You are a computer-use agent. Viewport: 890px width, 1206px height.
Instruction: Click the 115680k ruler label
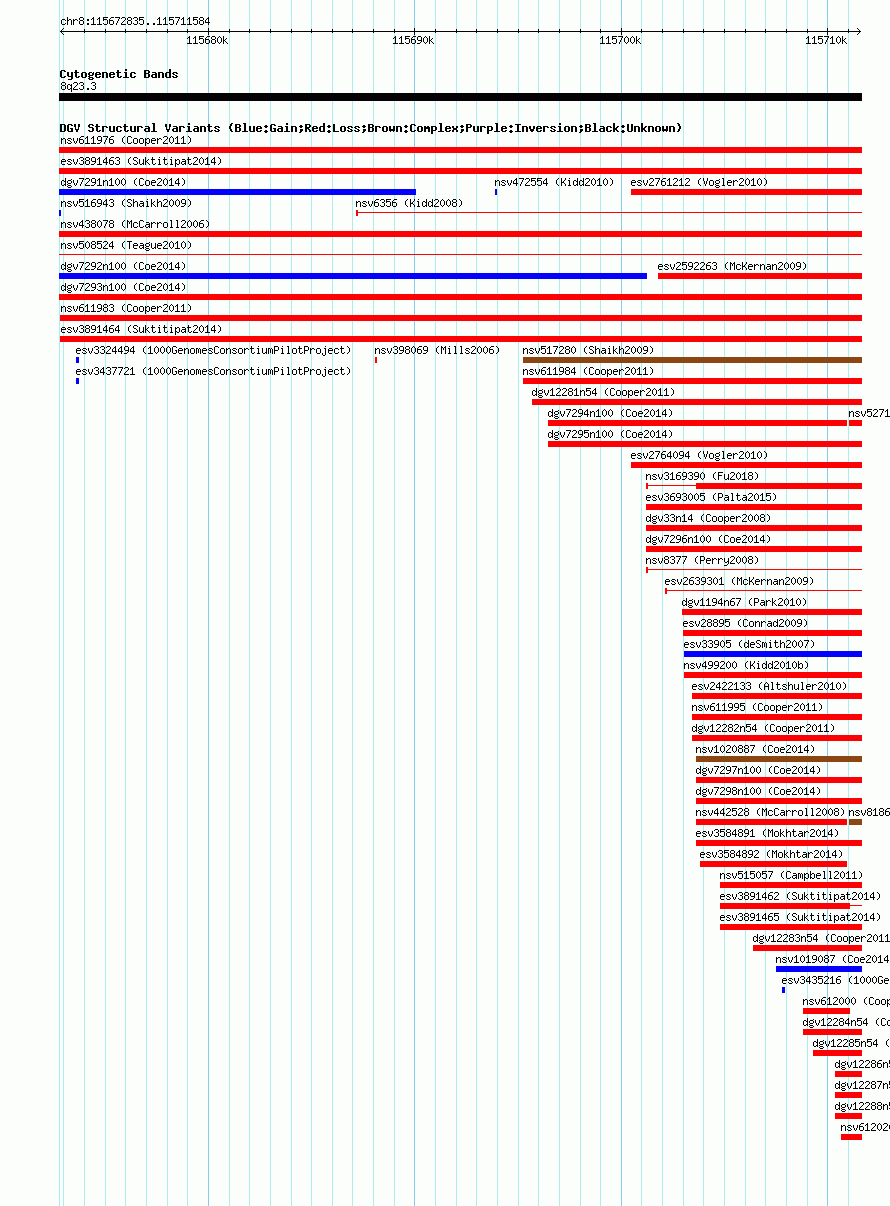207,40
